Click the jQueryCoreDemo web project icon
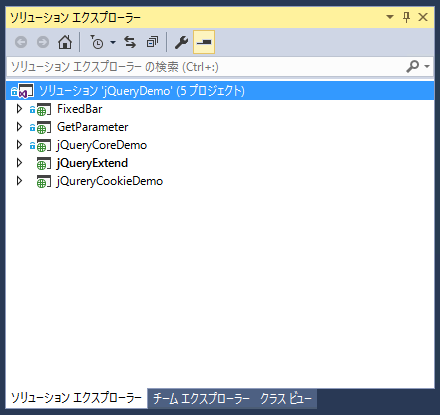Image resolution: width=440 pixels, height=415 pixels. (x=44, y=145)
